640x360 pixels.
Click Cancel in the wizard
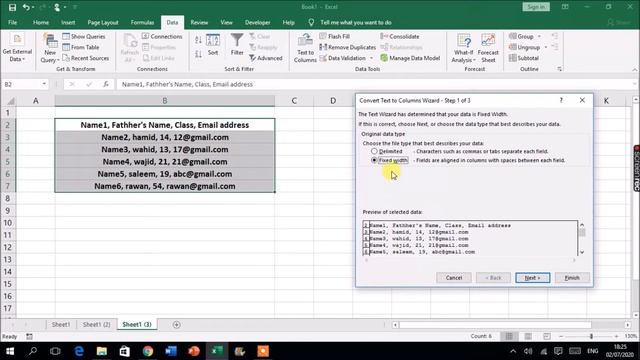point(453,278)
